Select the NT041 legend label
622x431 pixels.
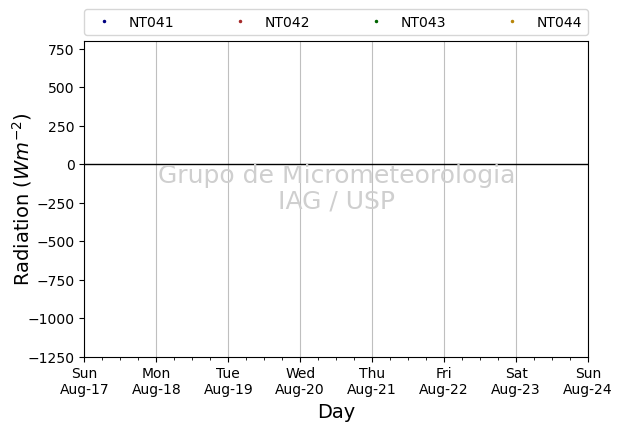point(151,22)
